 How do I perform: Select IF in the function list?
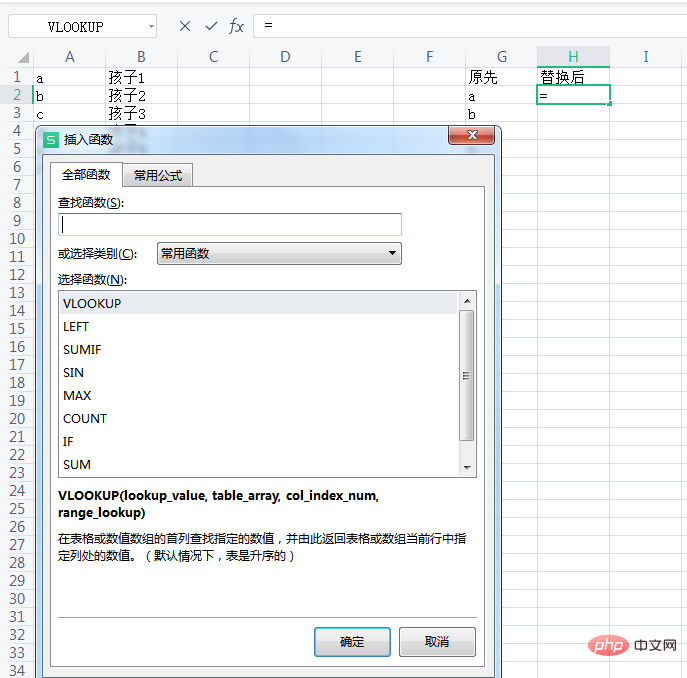258,441
